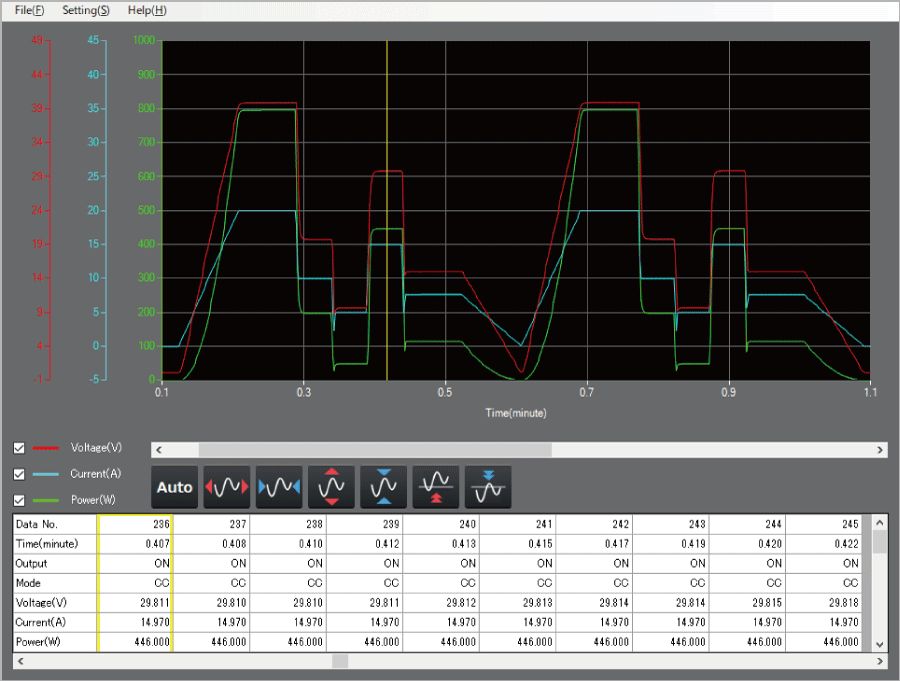Expand the waveform vertically with red arrows icon
This screenshot has width=900, height=681.
point(331,487)
